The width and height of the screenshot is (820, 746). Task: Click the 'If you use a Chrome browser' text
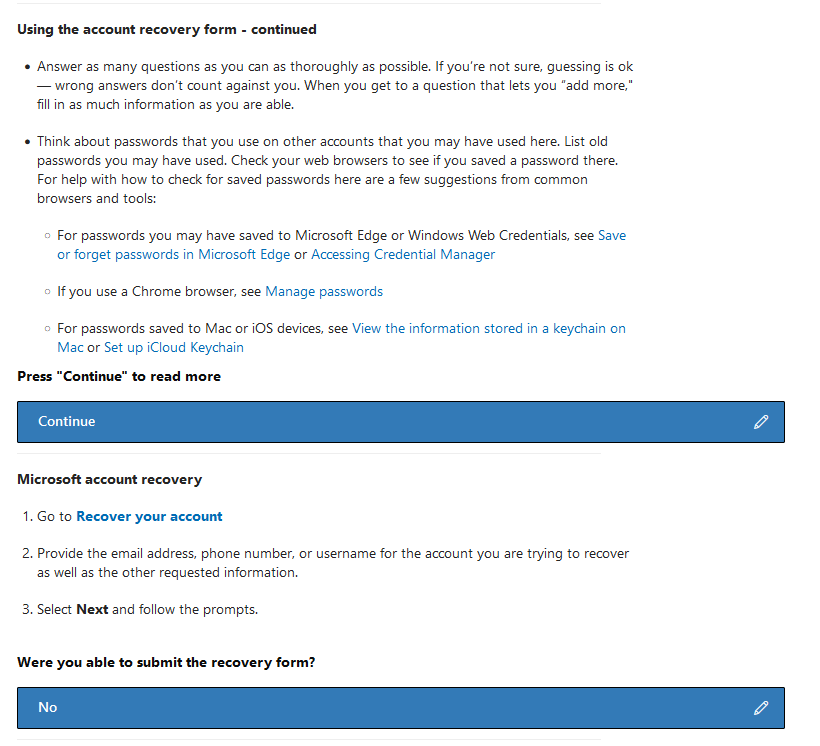159,292
